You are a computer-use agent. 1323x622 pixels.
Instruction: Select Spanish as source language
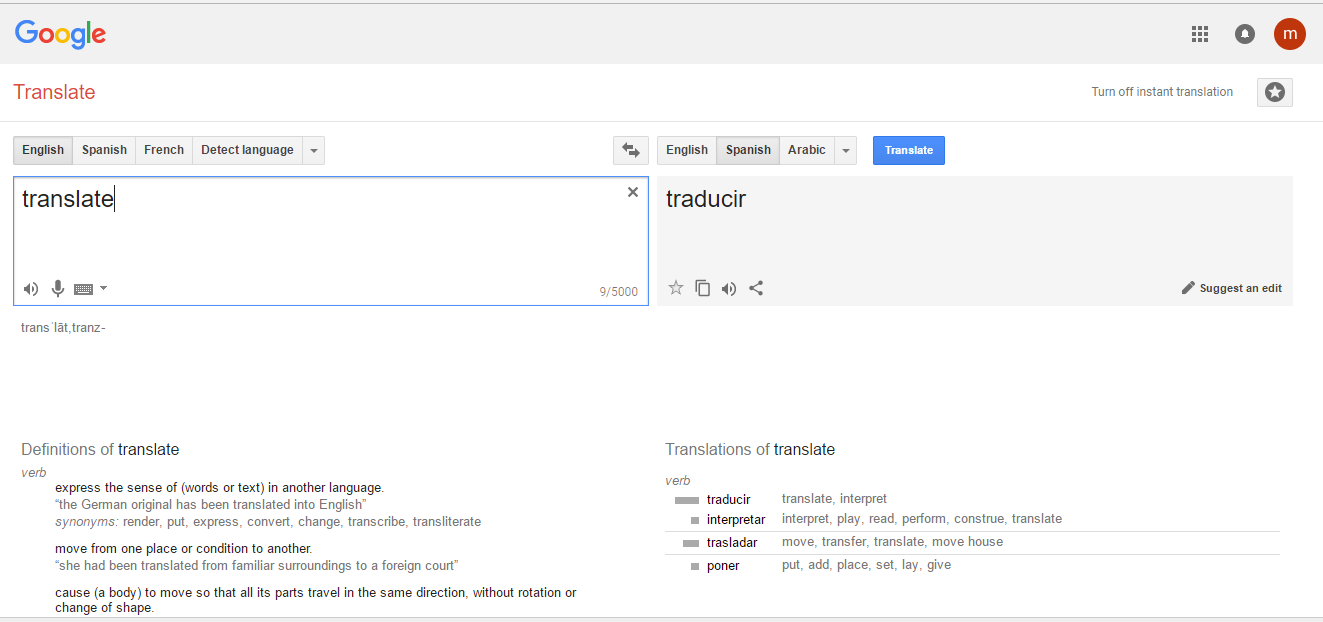point(104,150)
